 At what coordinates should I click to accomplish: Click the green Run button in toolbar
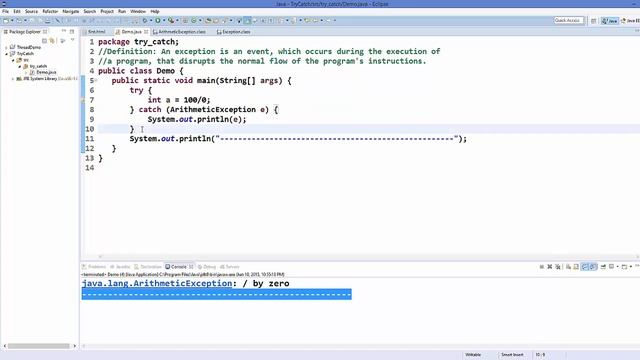[x=158, y=20]
